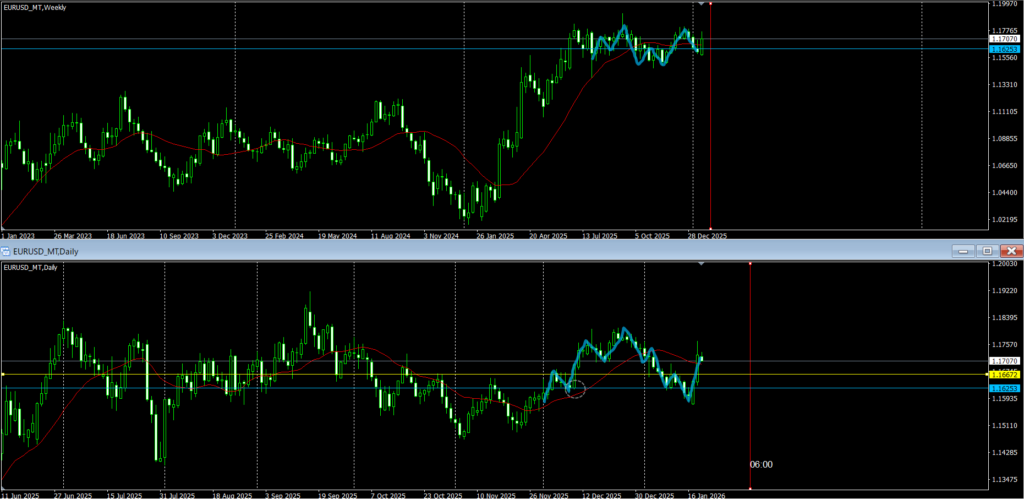The image size is (1024, 499).
Task: Click the Daily chart window's title bar icon
Action: (6, 250)
